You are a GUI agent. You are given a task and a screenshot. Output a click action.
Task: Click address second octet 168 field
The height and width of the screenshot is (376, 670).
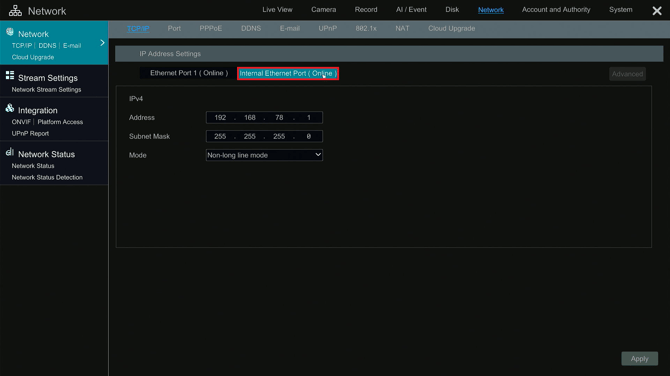point(250,118)
